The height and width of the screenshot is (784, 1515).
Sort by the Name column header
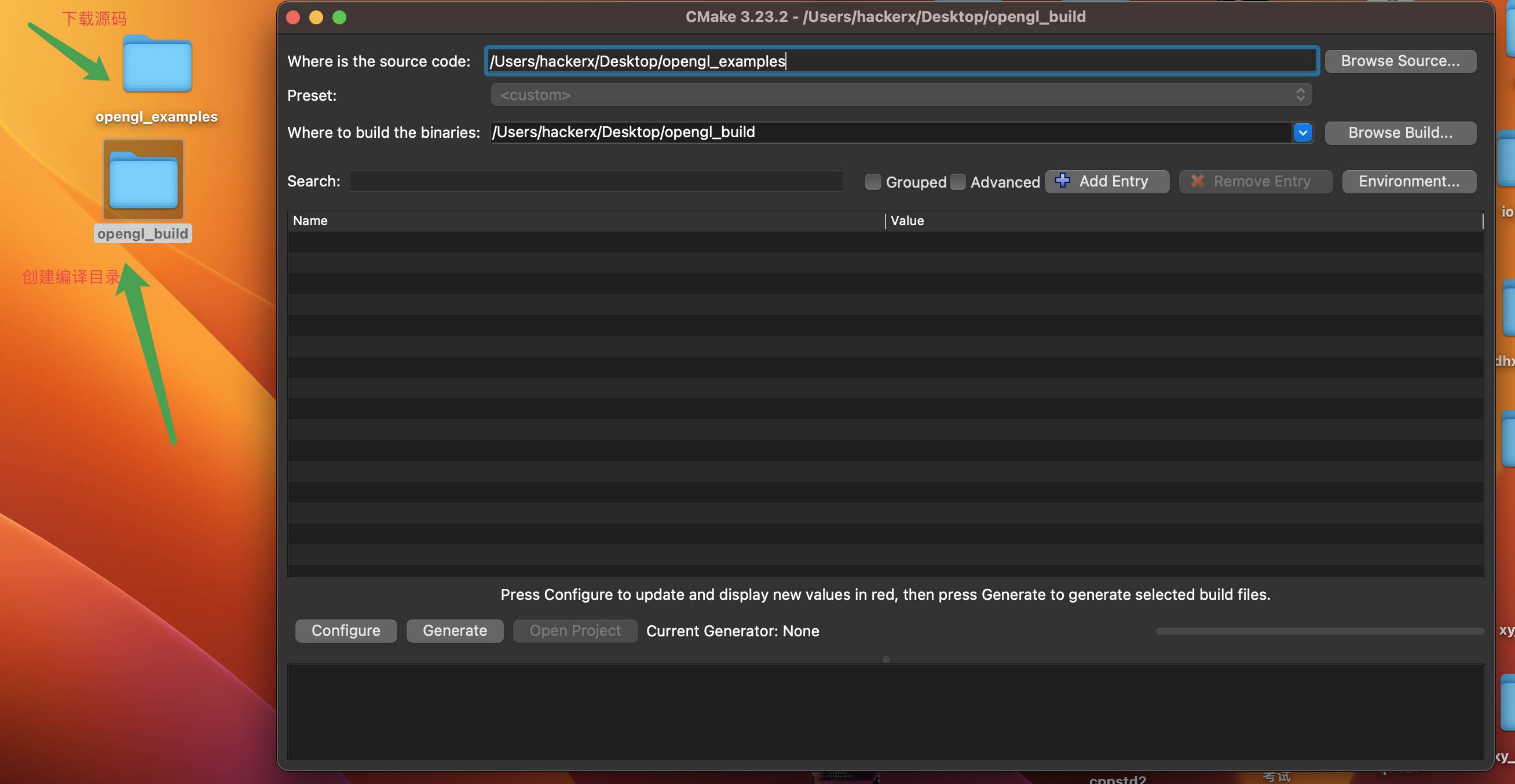(586, 221)
